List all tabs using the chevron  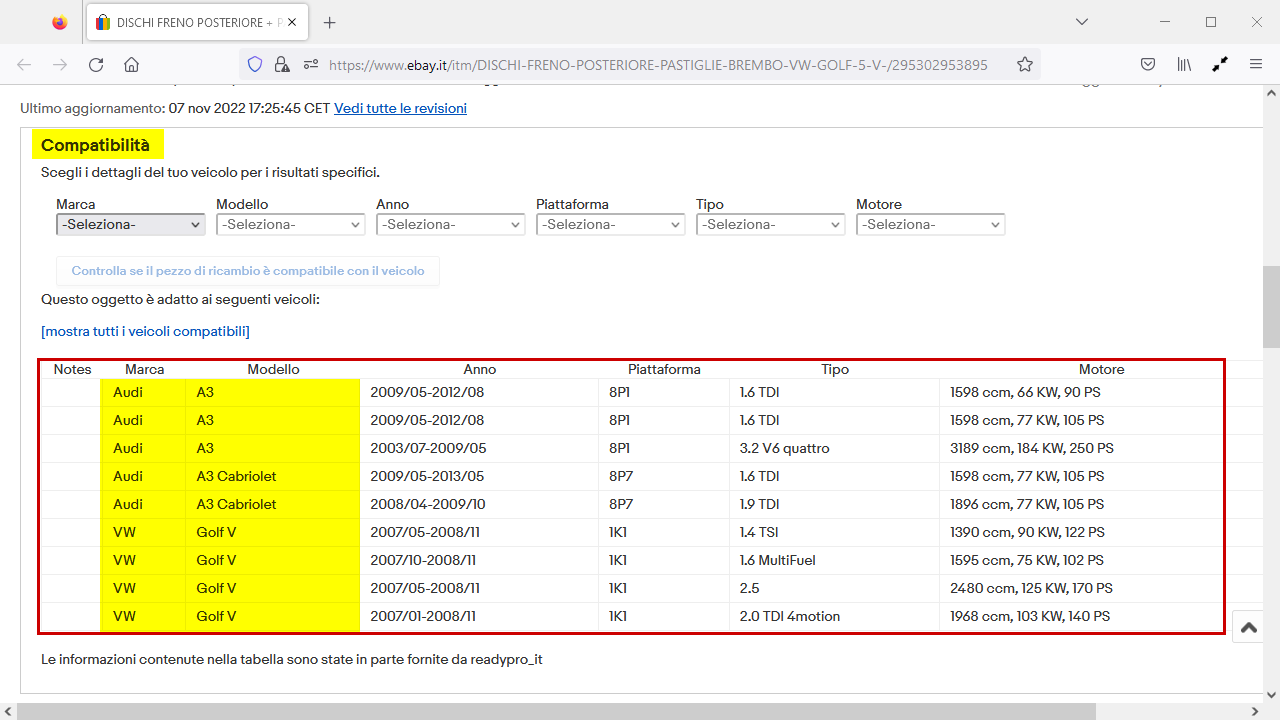point(1082,22)
